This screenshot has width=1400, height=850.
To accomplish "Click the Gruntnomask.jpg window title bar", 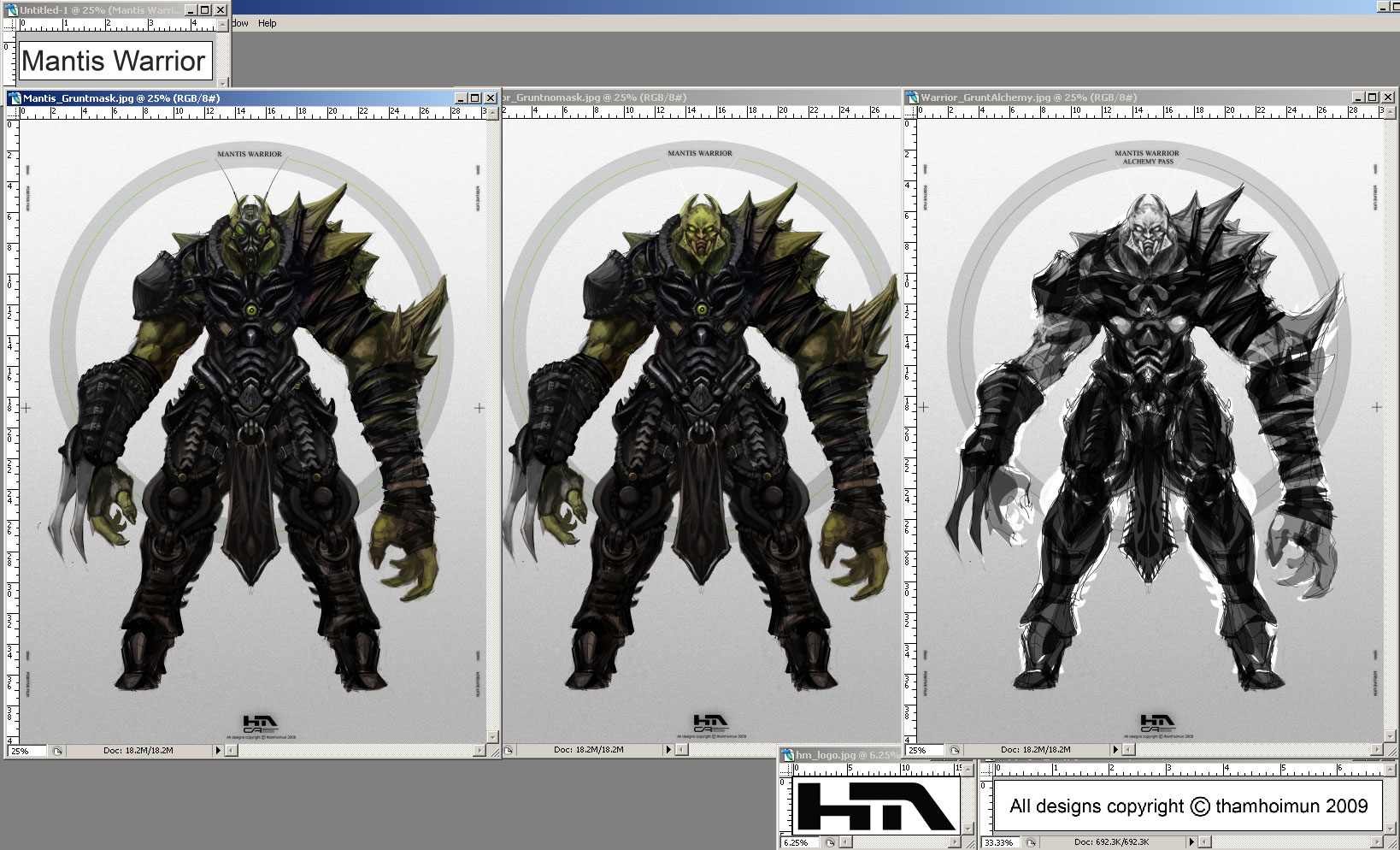I will click(x=701, y=97).
